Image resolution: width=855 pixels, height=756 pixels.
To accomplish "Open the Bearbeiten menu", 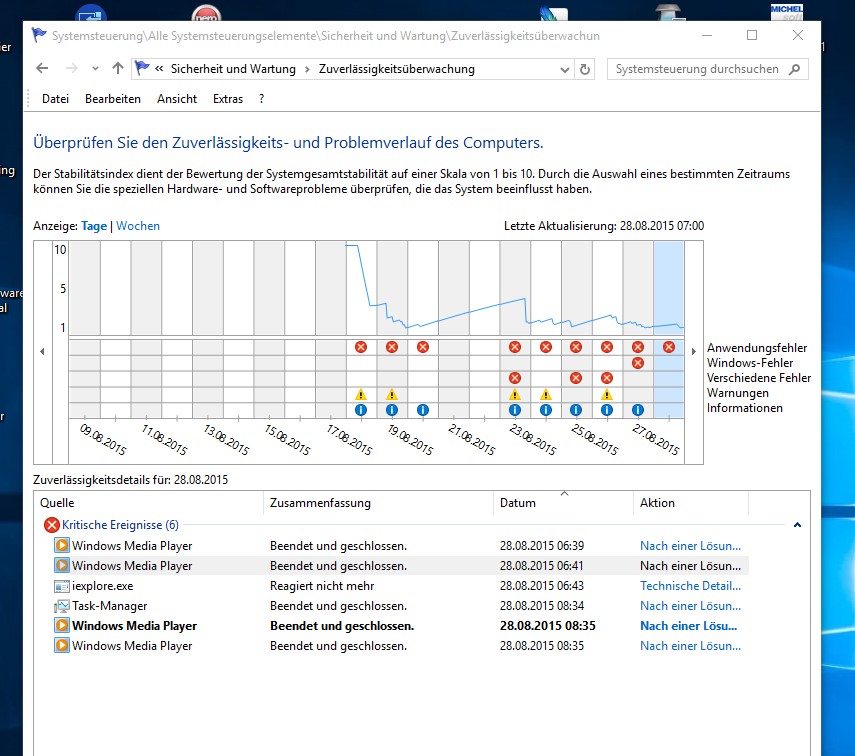I will pos(113,99).
